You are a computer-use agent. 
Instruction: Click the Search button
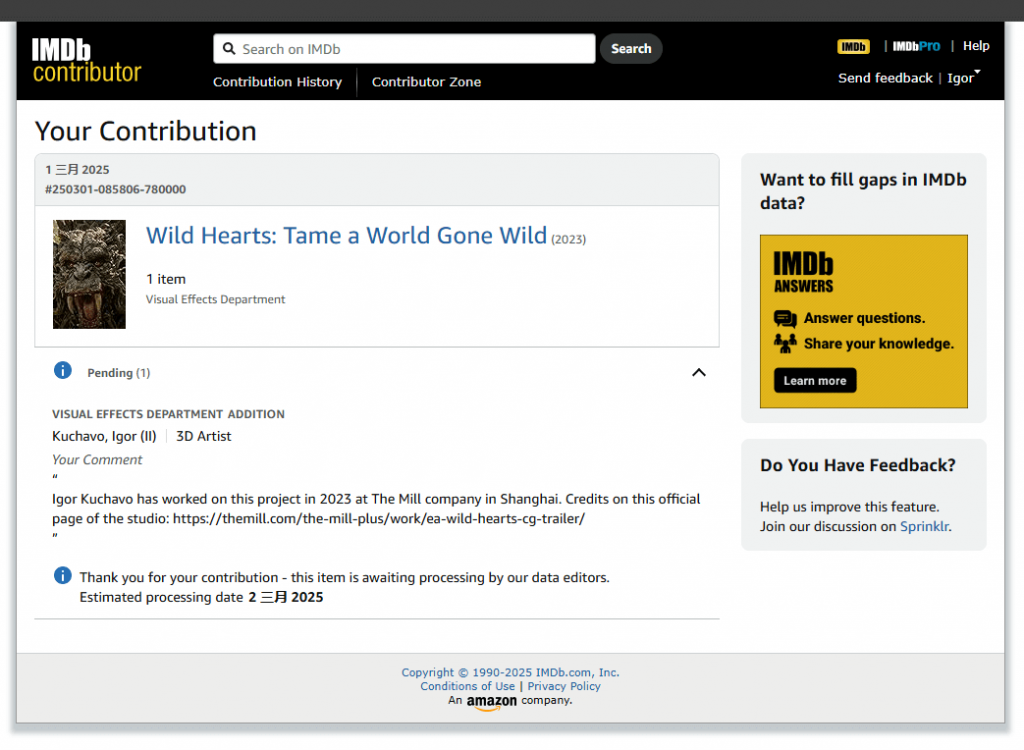point(631,49)
